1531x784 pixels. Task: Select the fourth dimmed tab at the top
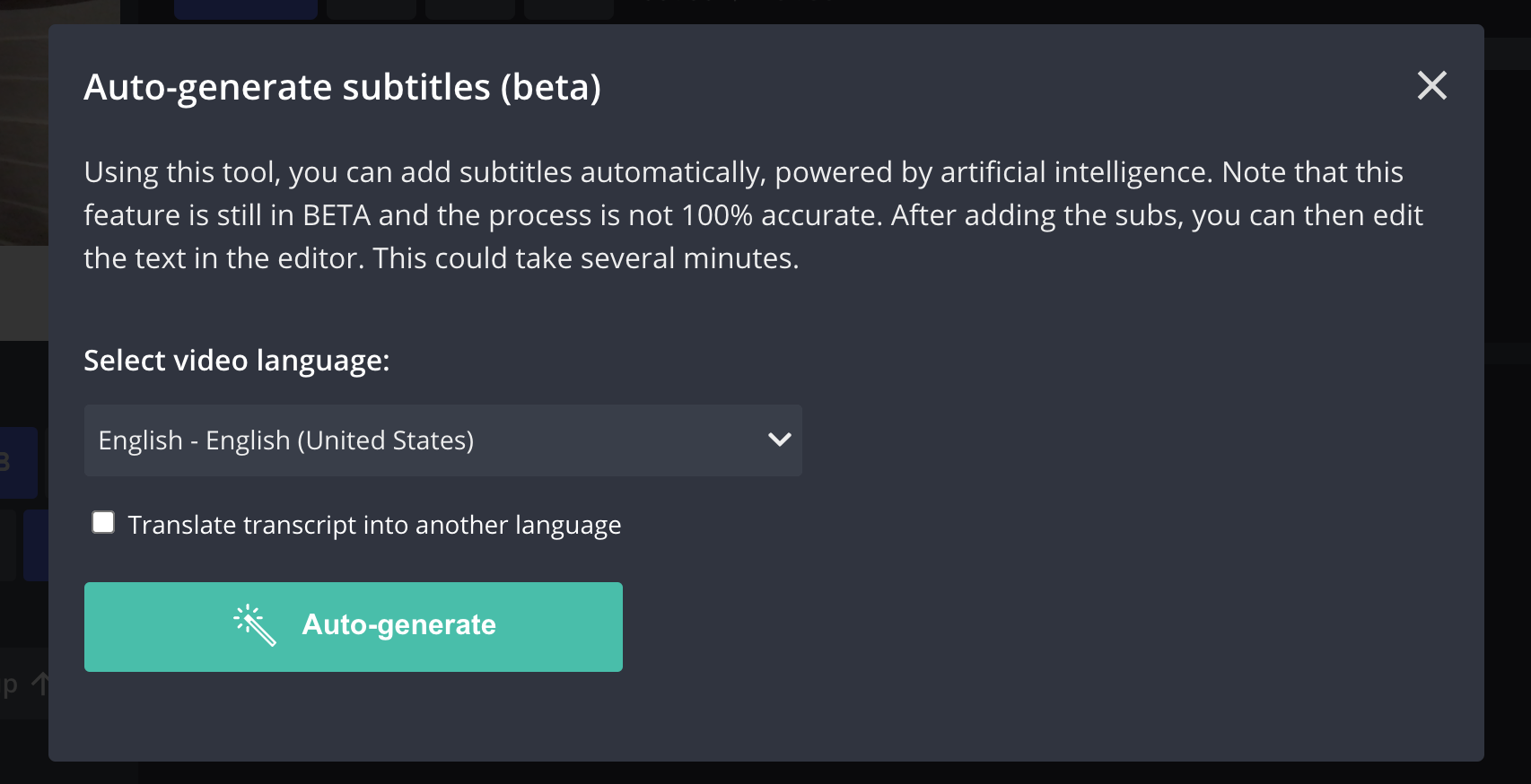568,10
